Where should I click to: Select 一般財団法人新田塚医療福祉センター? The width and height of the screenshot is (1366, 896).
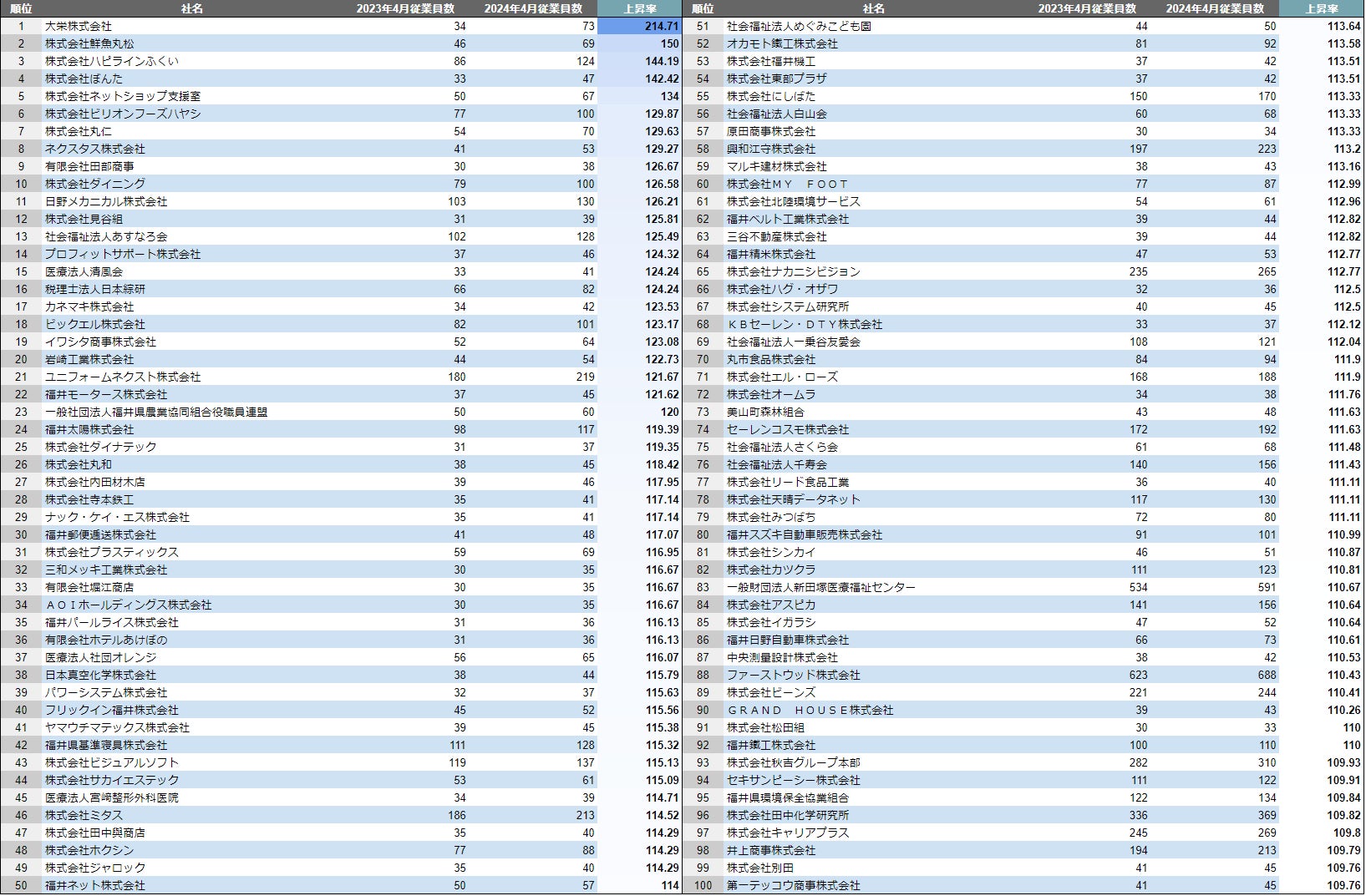(821, 587)
